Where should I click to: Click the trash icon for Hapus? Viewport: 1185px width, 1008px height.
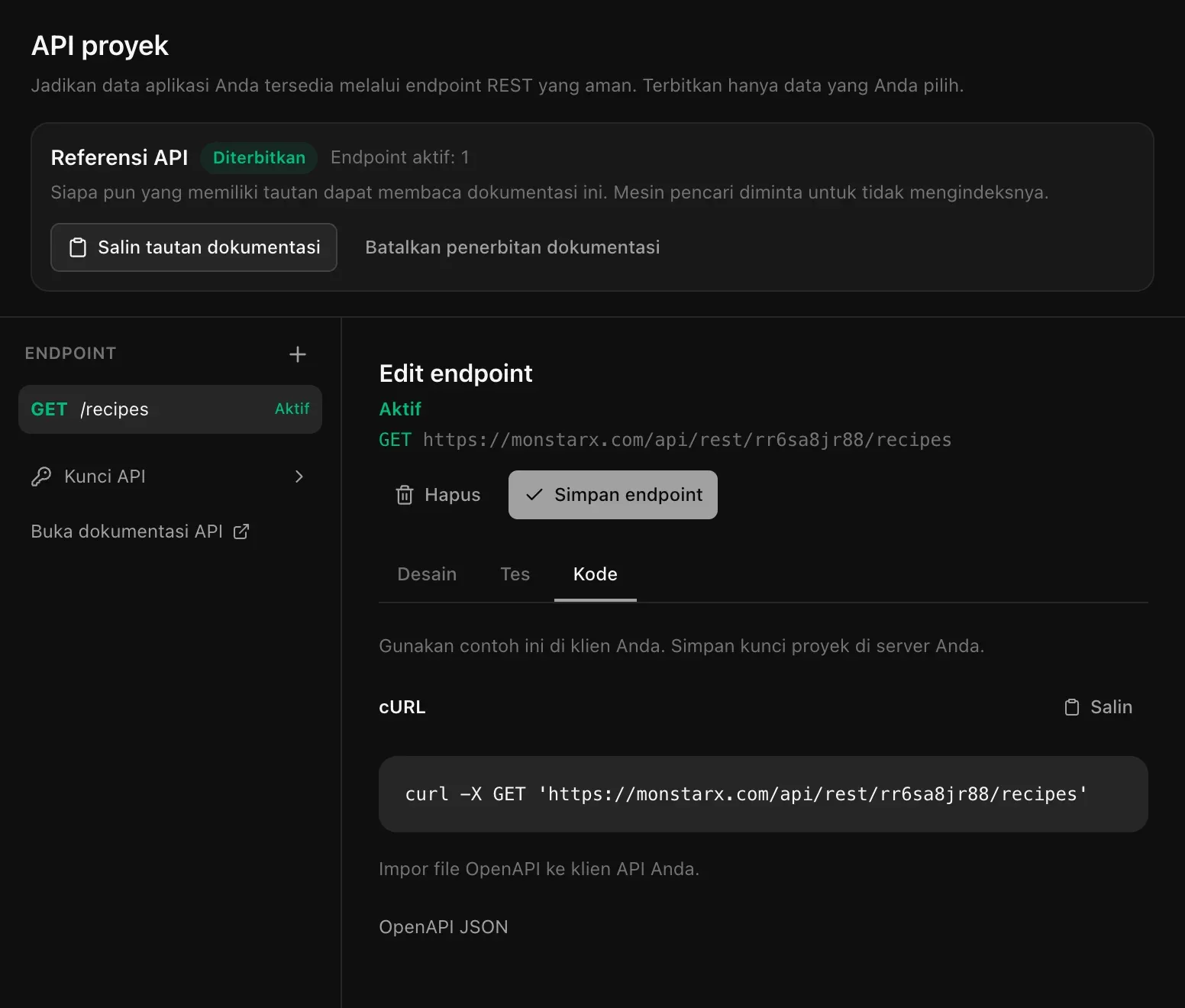[x=405, y=495]
